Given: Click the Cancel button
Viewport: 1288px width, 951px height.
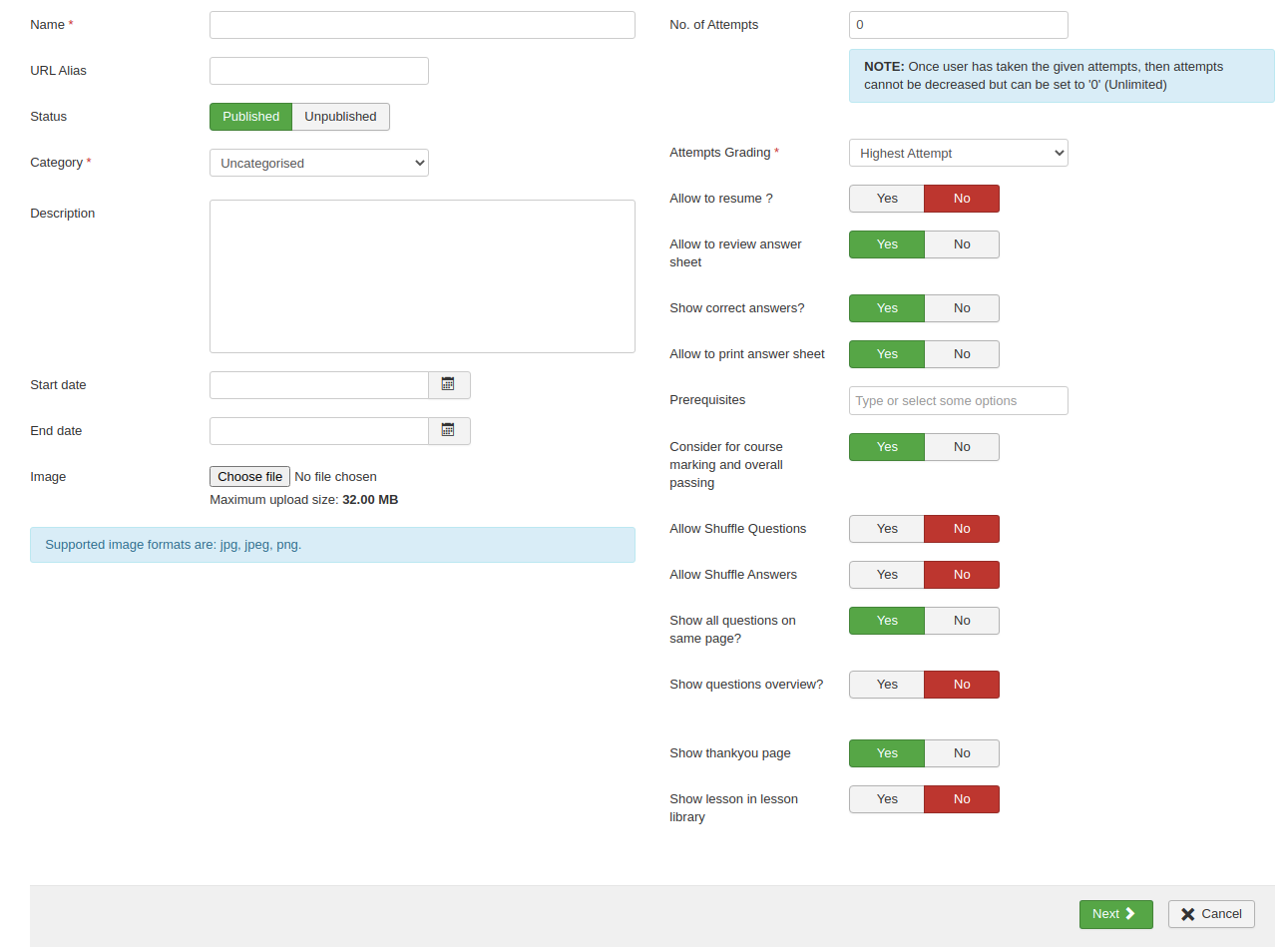Looking at the screenshot, I should click(1210, 914).
